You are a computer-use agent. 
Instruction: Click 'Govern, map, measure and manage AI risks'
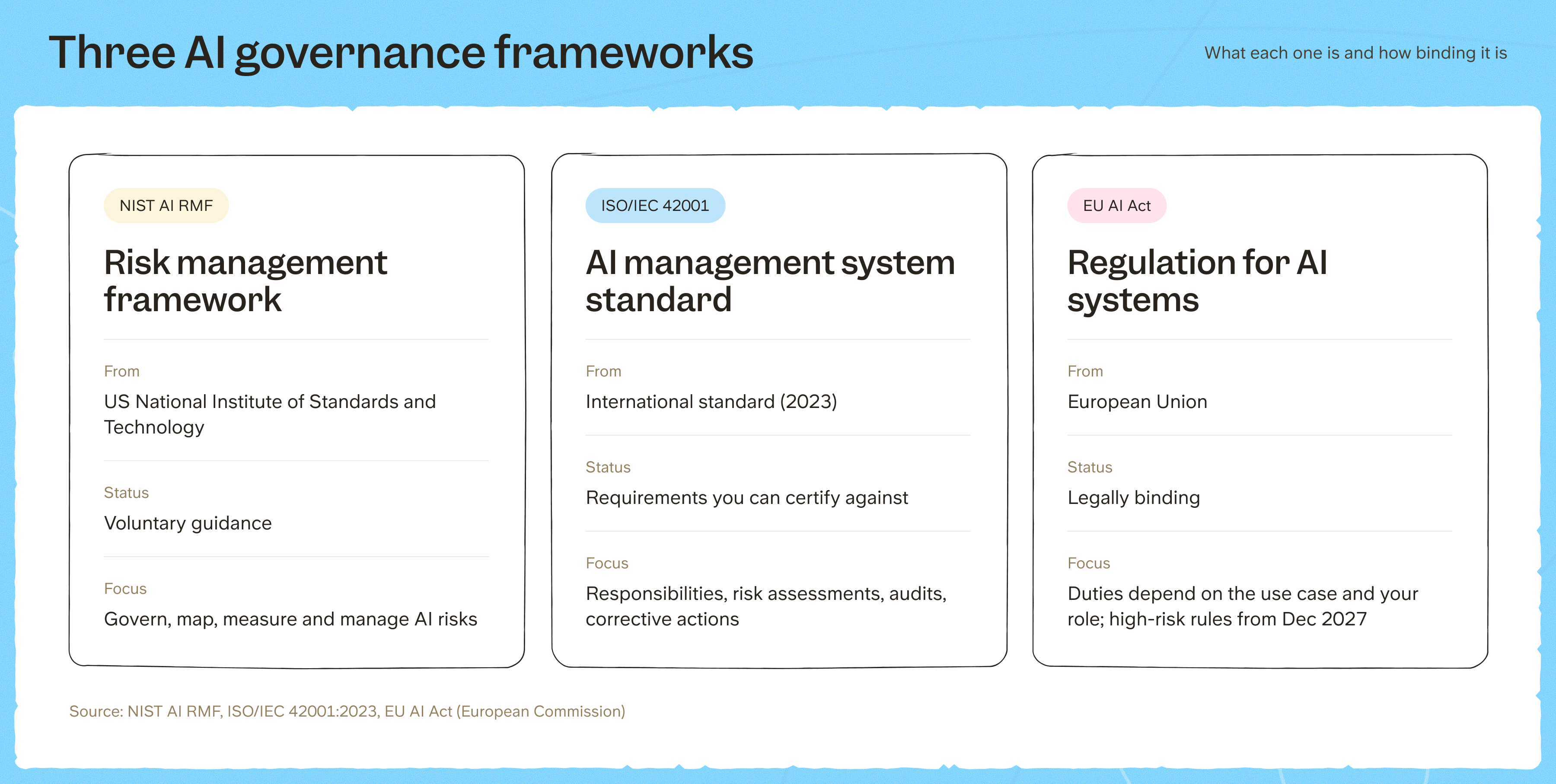(x=290, y=619)
